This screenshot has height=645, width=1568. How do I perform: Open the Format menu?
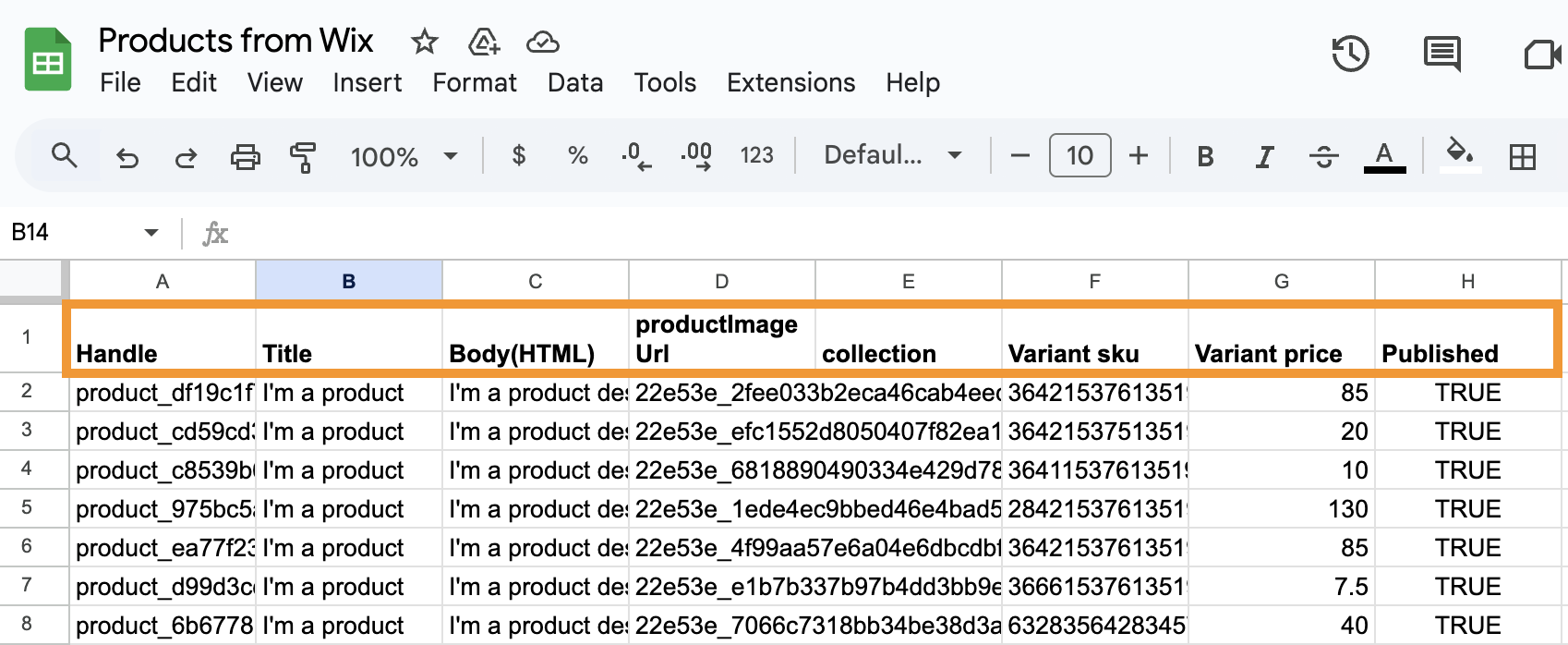point(475,82)
